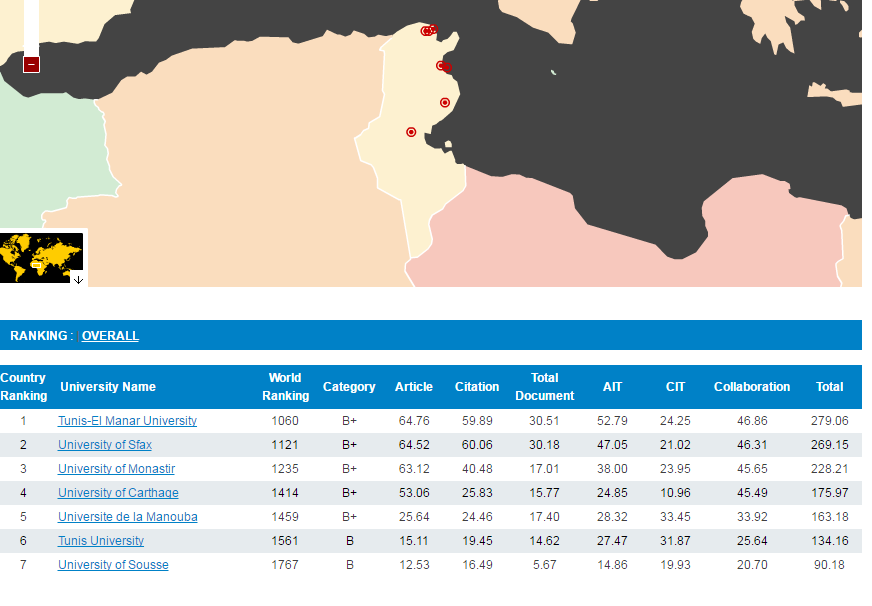Open University of Sousse link
Image resolution: width=872 pixels, height=606 pixels.
(x=113, y=564)
